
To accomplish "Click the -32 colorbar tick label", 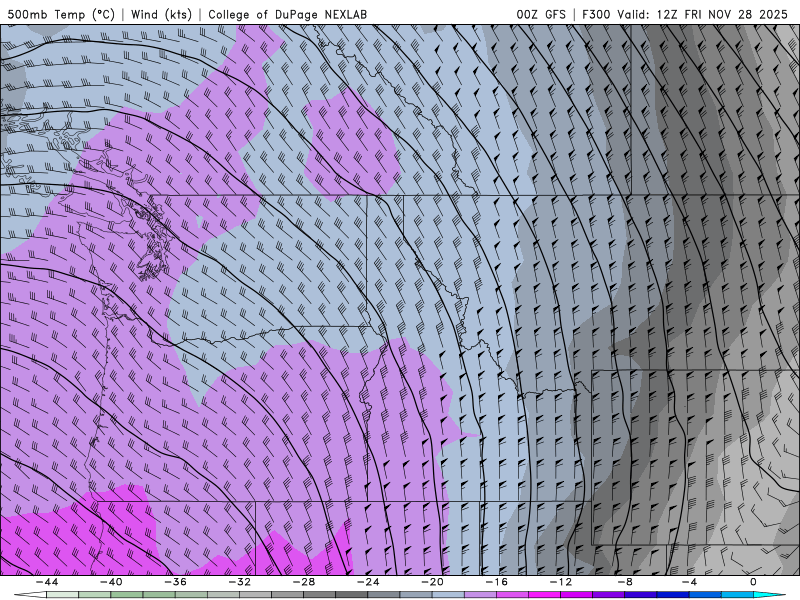I will [239, 582].
